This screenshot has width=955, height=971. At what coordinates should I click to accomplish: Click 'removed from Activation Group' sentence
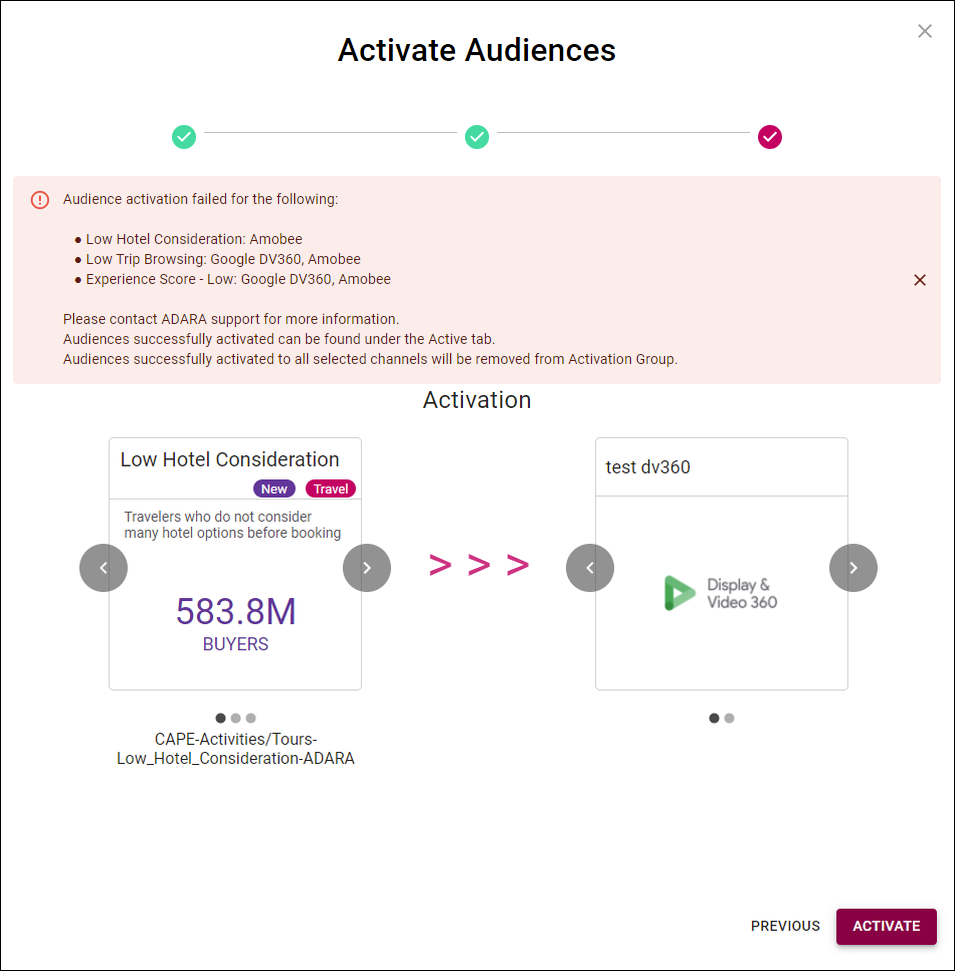click(x=370, y=359)
